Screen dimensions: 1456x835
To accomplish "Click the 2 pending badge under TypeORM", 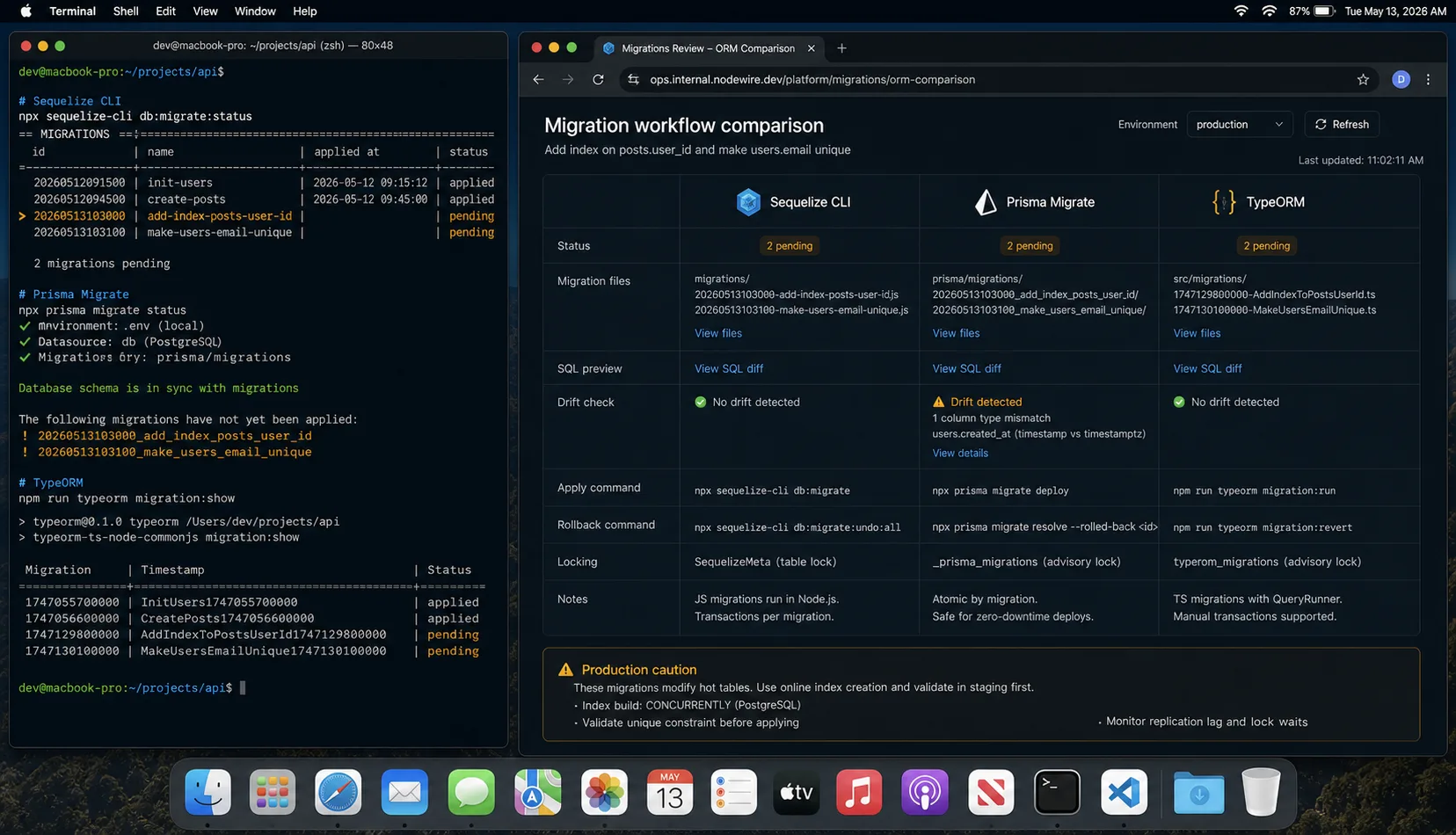I will click(x=1266, y=246).
